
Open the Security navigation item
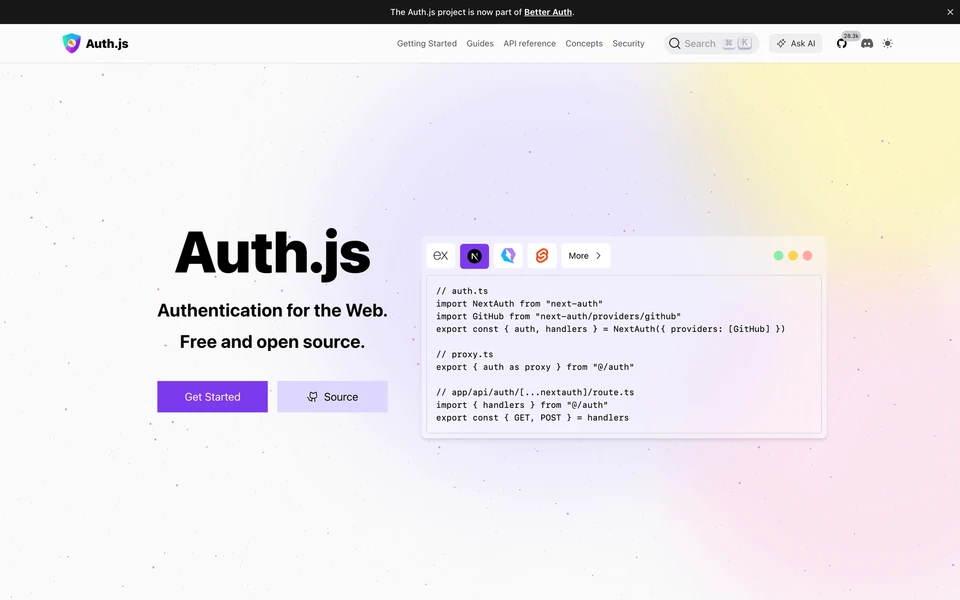tap(628, 43)
